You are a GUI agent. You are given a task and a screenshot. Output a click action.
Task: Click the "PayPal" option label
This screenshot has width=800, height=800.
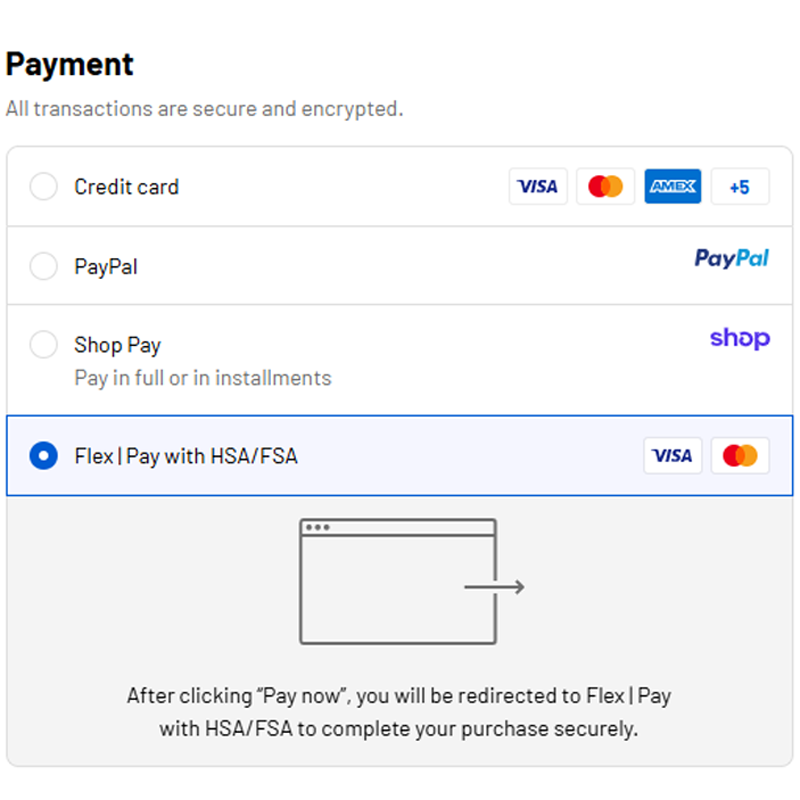pos(106,267)
